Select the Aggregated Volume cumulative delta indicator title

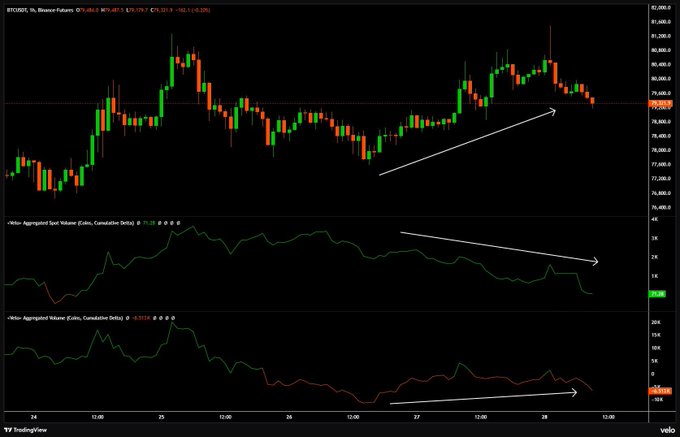(x=65, y=318)
